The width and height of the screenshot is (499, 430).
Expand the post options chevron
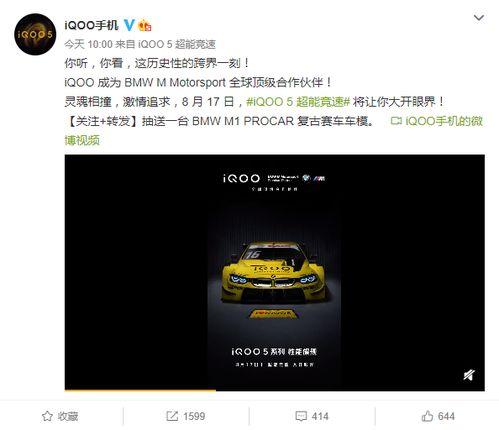tap(479, 17)
